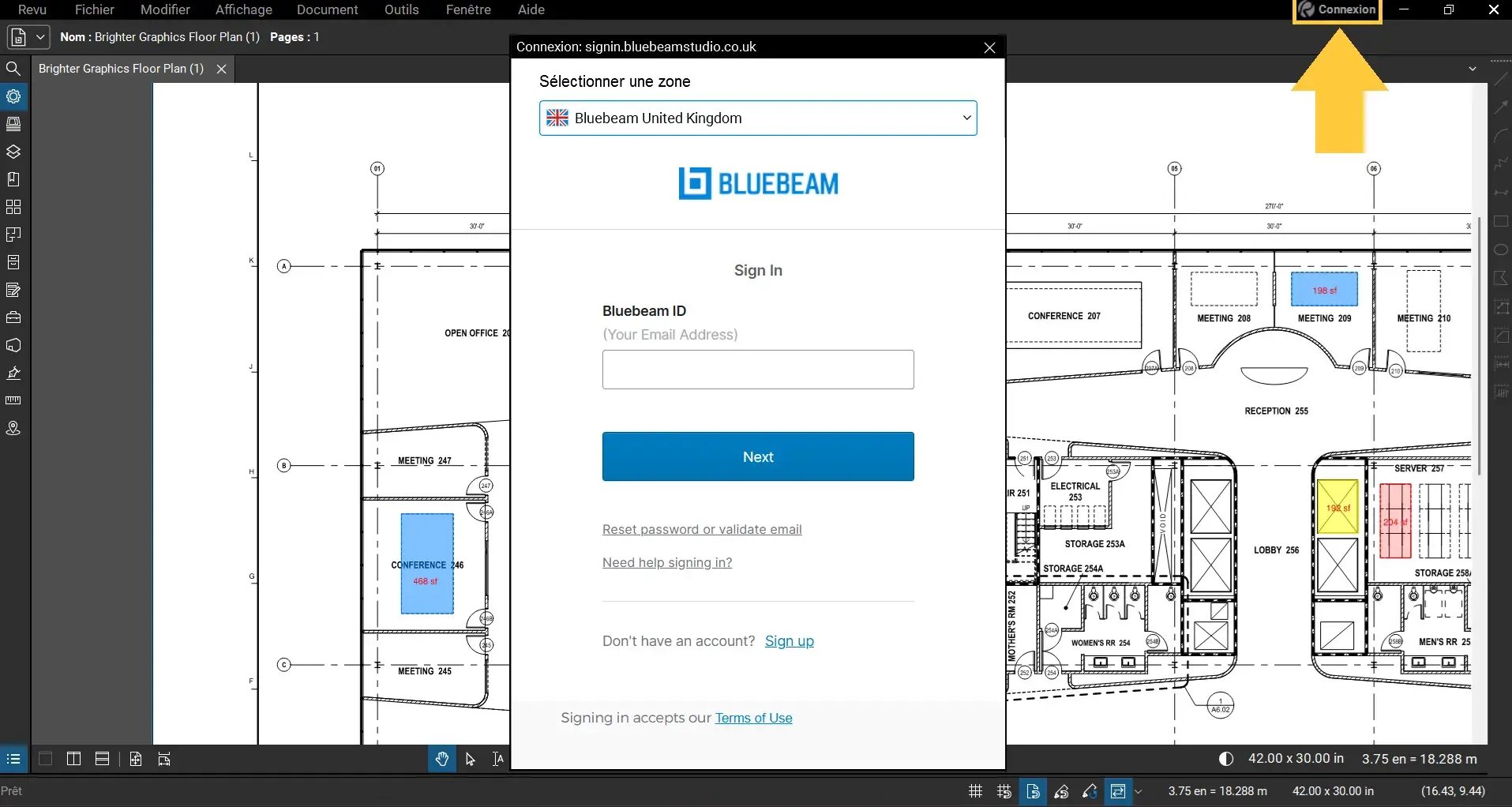Open the Tool Chest briefcase panel
Image resolution: width=1512 pixels, height=807 pixels.
(13, 317)
